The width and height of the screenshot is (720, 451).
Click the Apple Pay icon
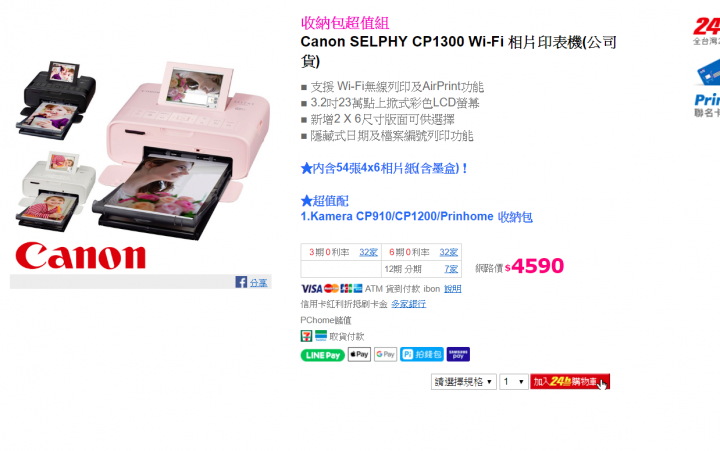(359, 355)
